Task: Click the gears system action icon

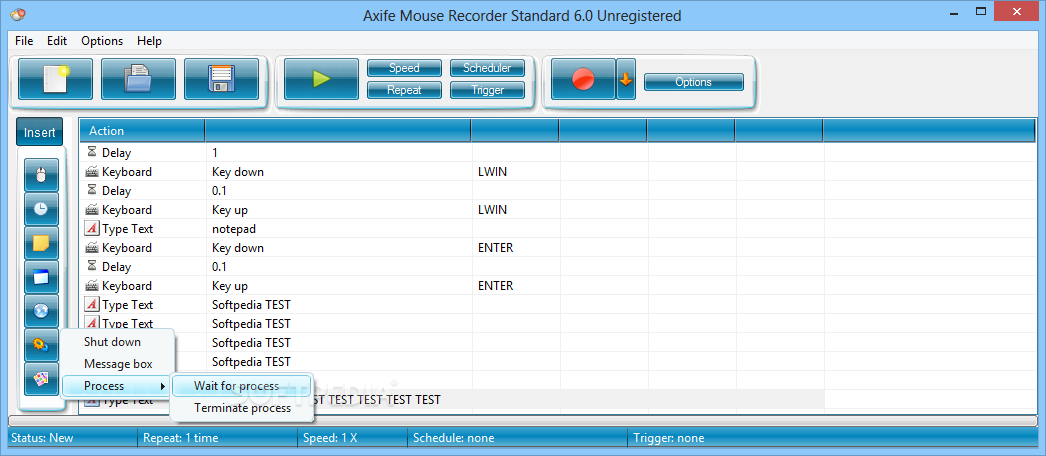Action: click(41, 345)
